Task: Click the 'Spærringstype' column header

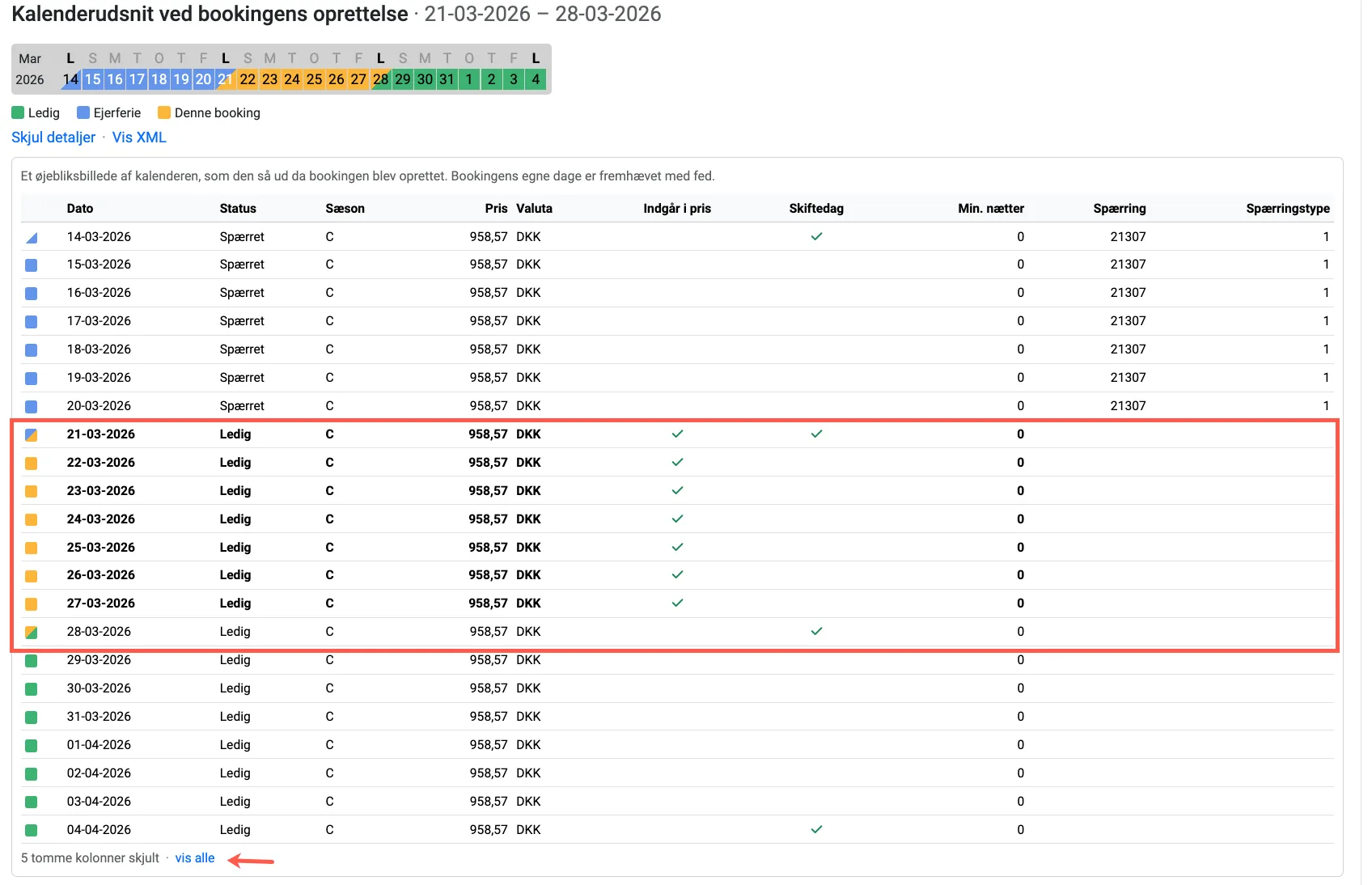Action: point(1288,208)
